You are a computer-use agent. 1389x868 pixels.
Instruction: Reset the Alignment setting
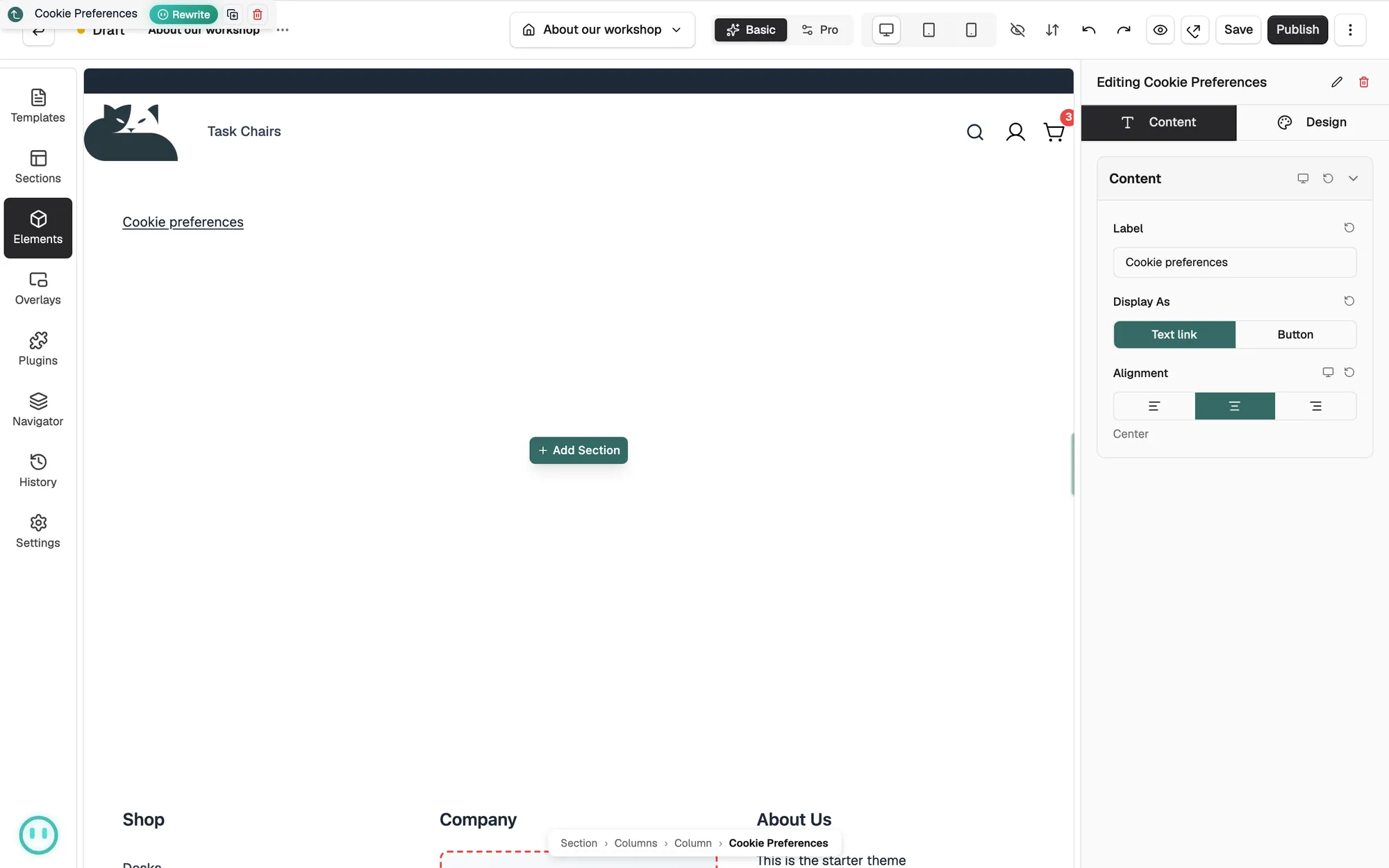pos(1349,372)
